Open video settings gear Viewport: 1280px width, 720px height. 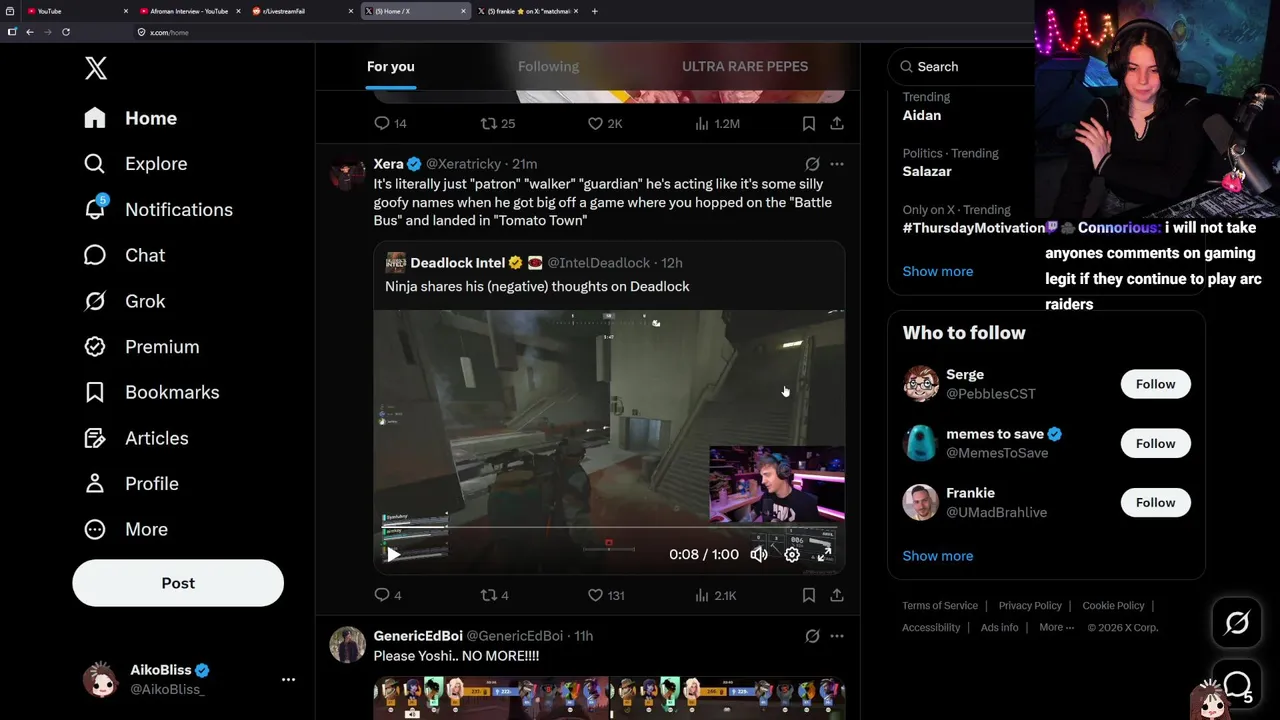[792, 554]
